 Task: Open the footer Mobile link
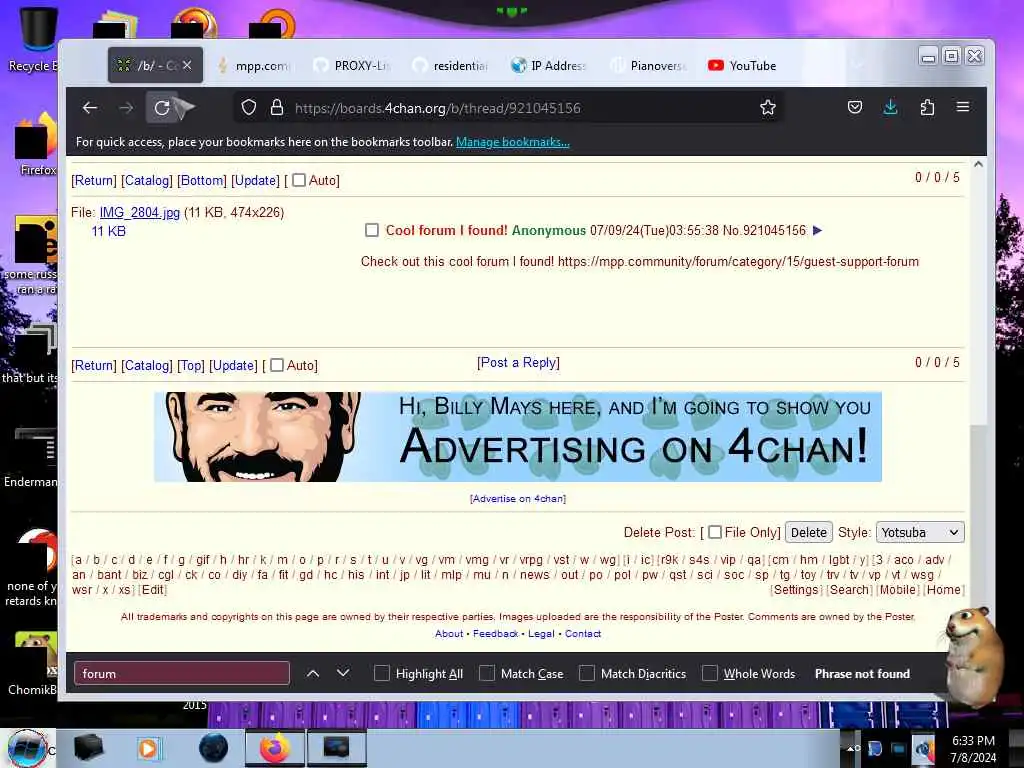898,590
